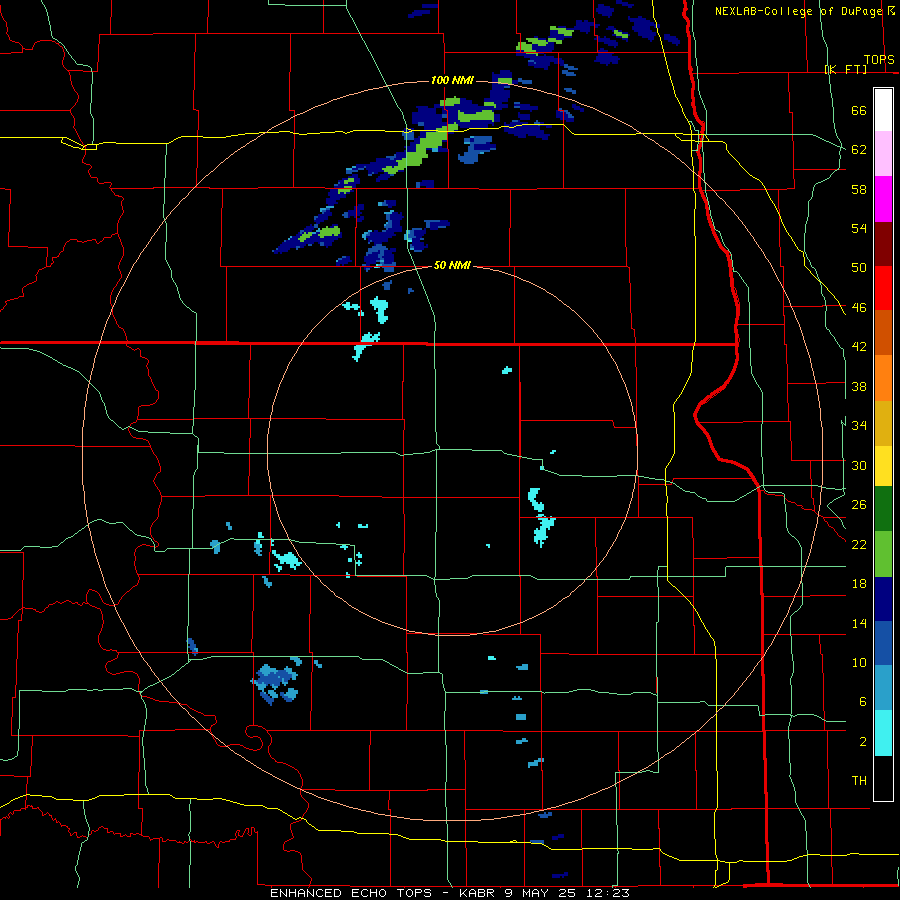Image resolution: width=900 pixels, height=900 pixels.
Task: Choose the dark orange legend color segment
Action: tap(883, 332)
